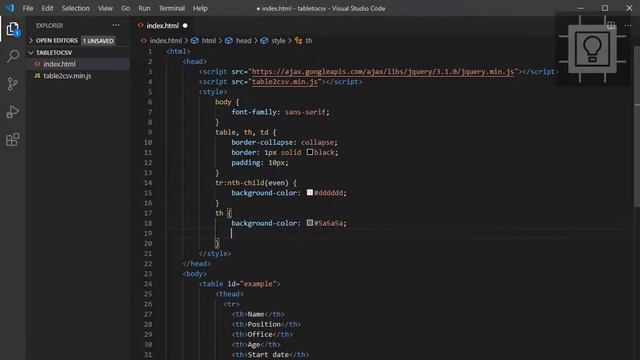Expand the Open Editors section
This screenshot has height=360, width=640.
[31, 40]
